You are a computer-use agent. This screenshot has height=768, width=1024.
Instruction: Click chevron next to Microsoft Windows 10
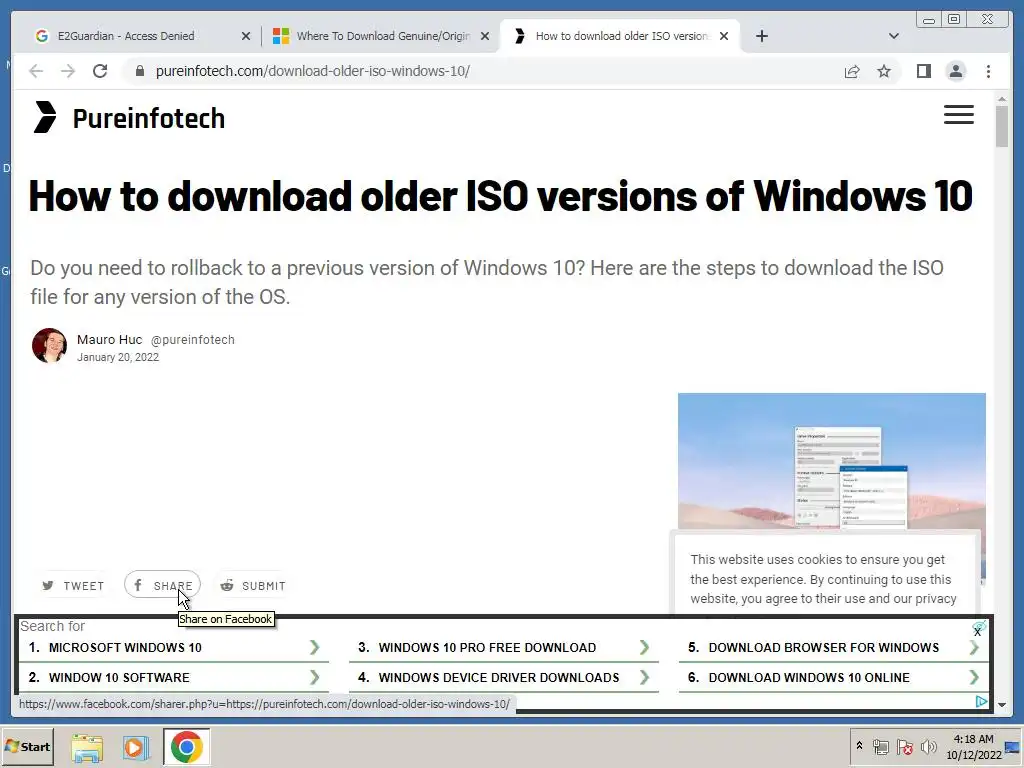click(314, 648)
